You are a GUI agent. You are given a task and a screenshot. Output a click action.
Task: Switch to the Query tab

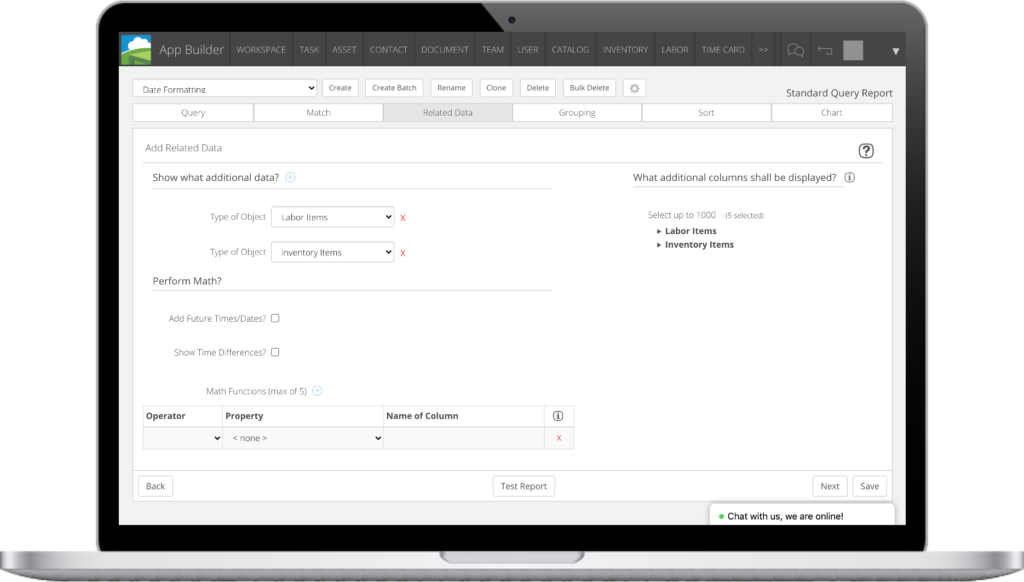point(193,112)
